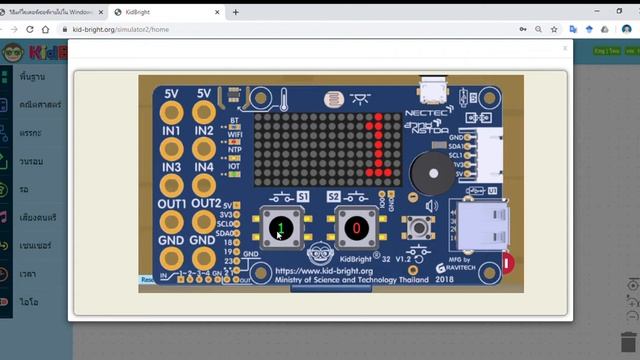Viewport: 640px width, 360px height.
Task: Click the micro USB connector on top
Action: coord(433,90)
